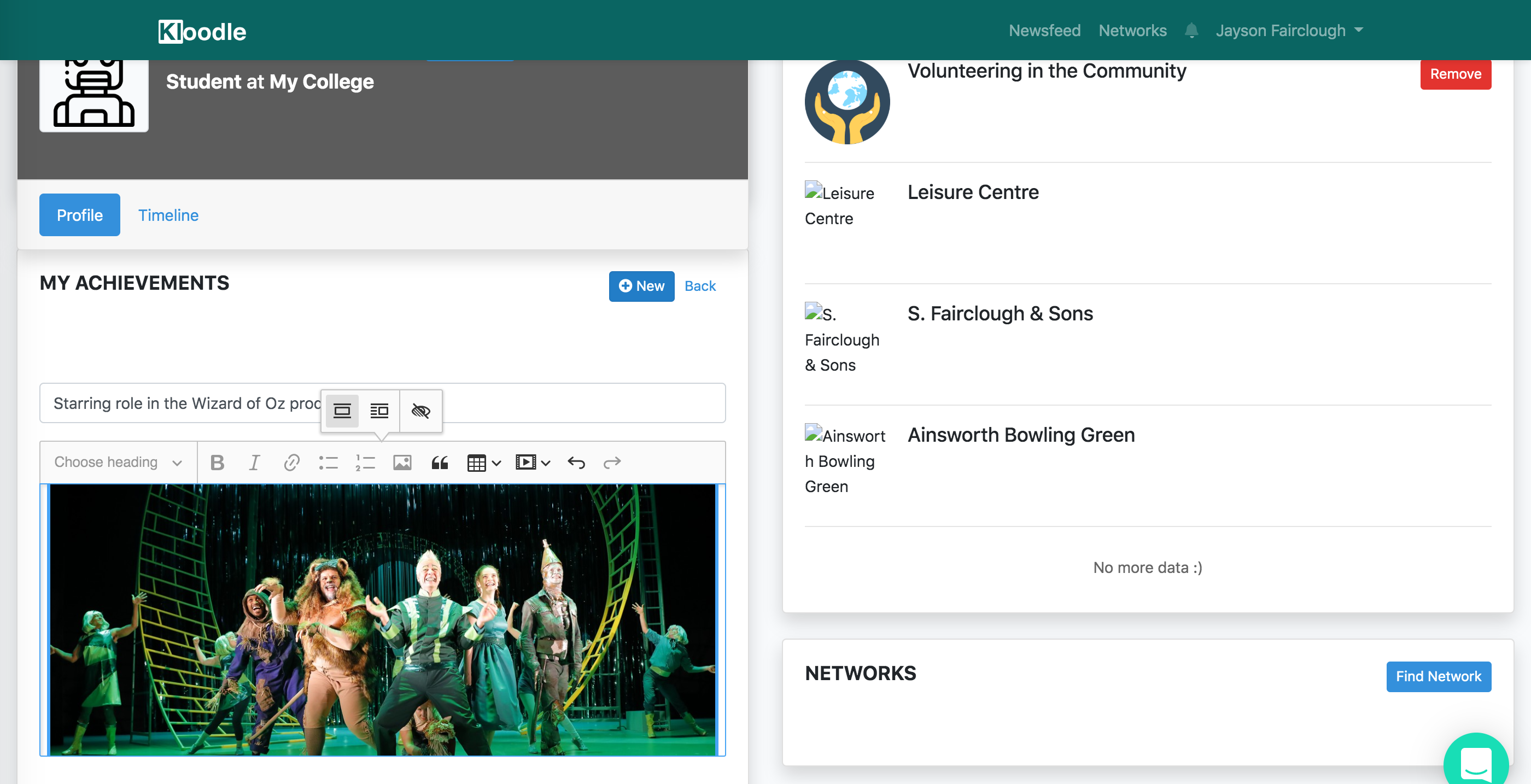This screenshot has height=784, width=1531.
Task: Click the student profile avatar
Action: 94,95
